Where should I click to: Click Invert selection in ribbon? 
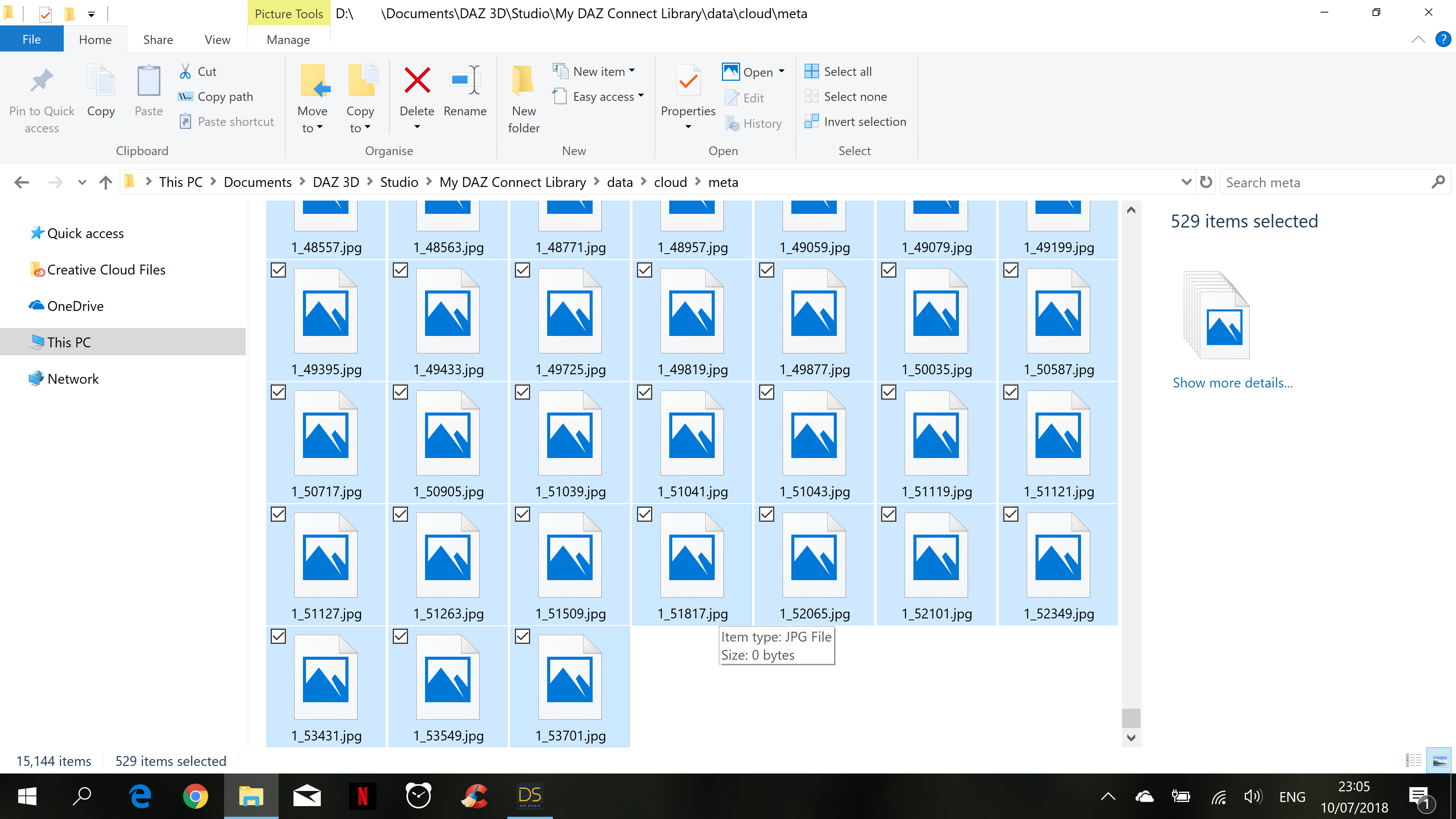click(864, 121)
